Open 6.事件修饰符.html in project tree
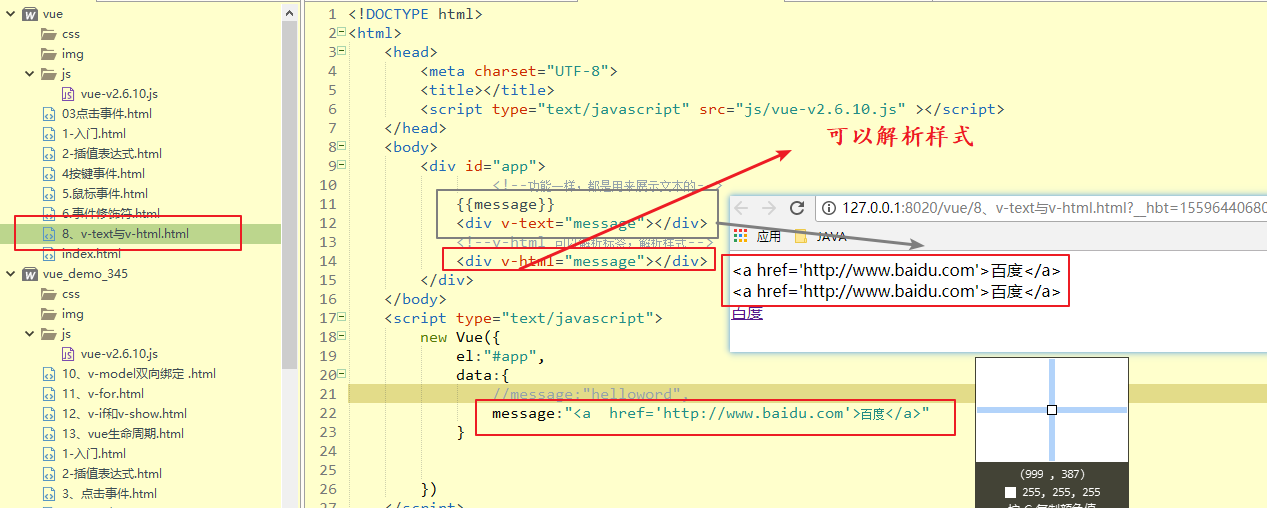 click(x=110, y=214)
